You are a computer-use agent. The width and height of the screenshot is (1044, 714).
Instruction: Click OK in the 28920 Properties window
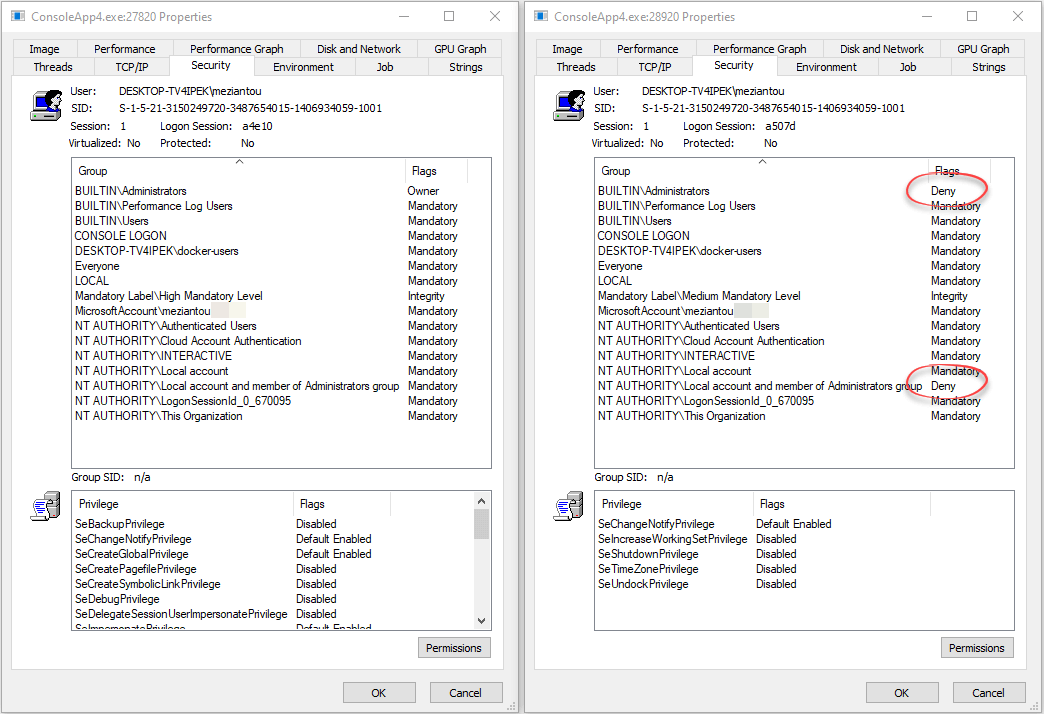tap(902, 693)
